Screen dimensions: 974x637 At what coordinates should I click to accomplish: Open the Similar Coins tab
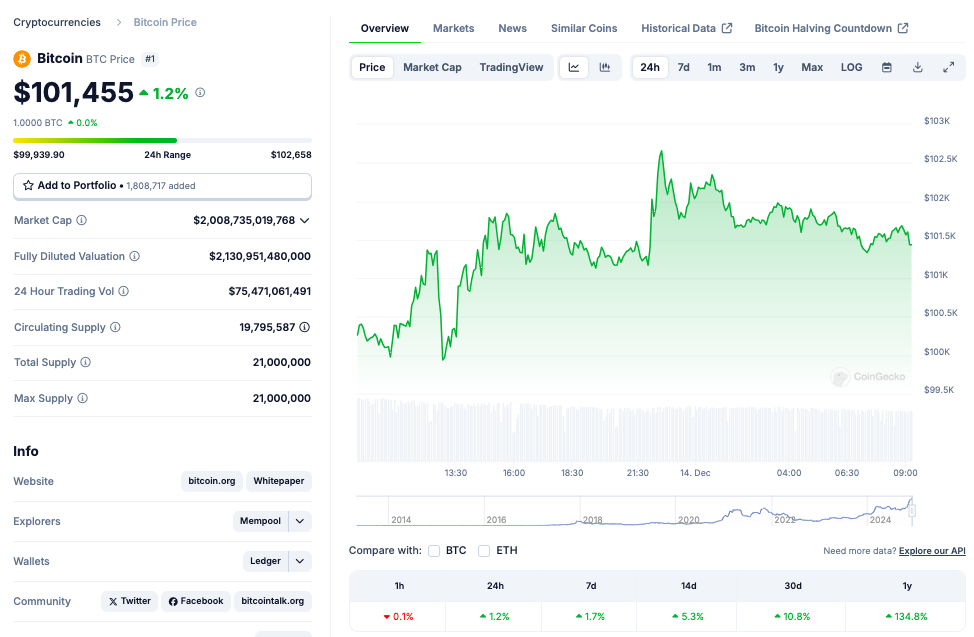(584, 28)
